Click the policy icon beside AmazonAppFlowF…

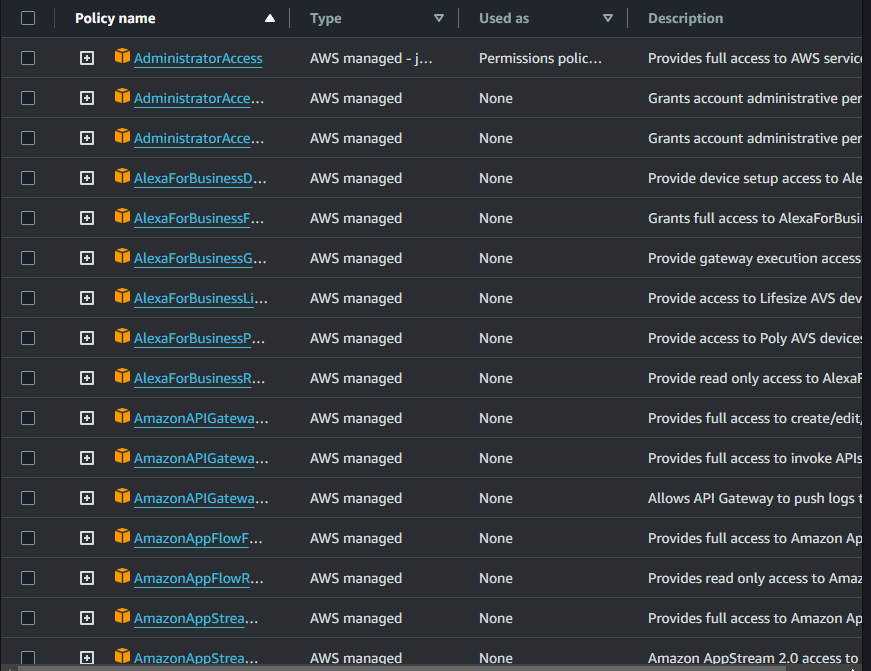click(x=122, y=536)
